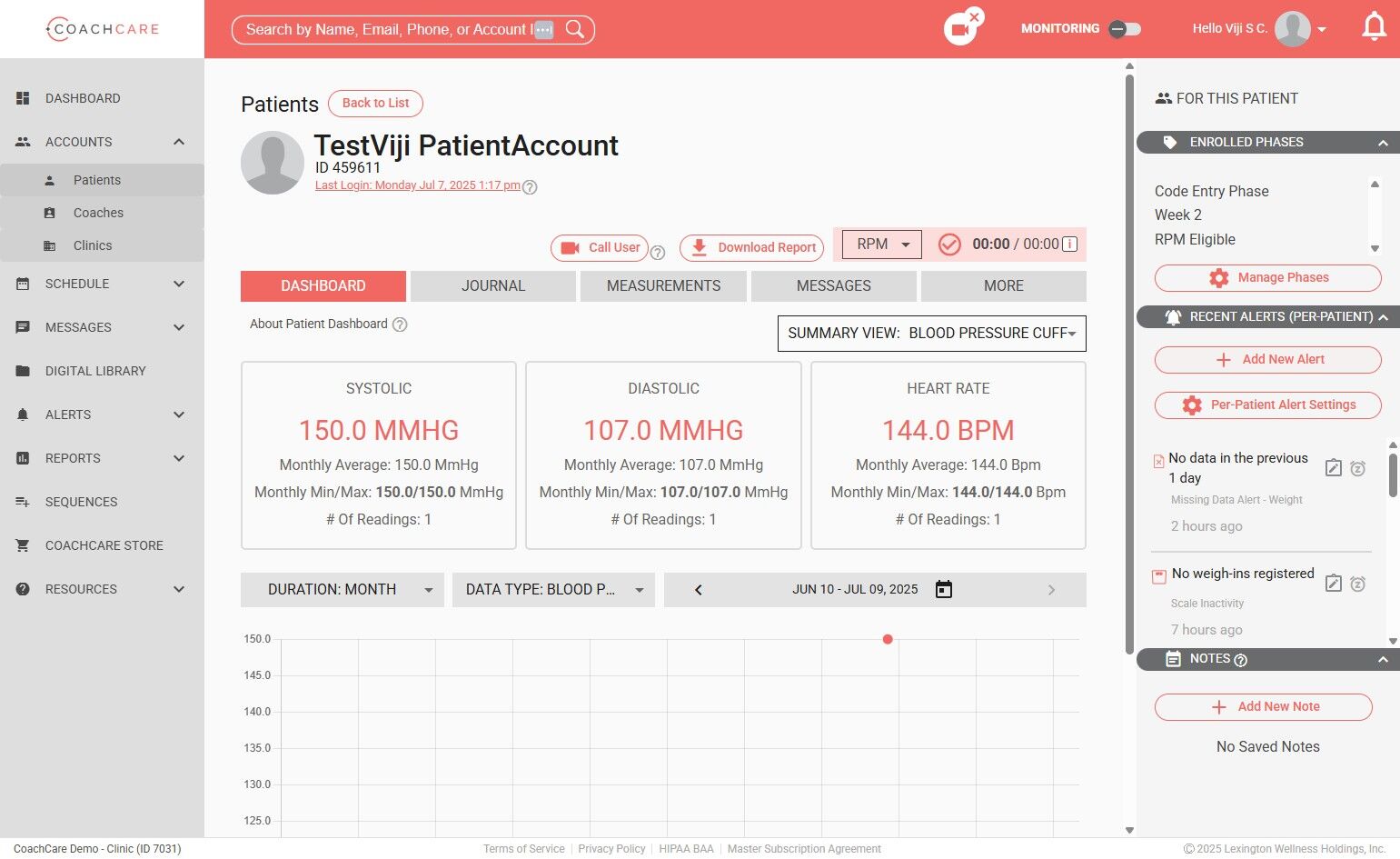Snooze the 'No weigh-ins registered' alert
1400x859 pixels.
point(1357,584)
